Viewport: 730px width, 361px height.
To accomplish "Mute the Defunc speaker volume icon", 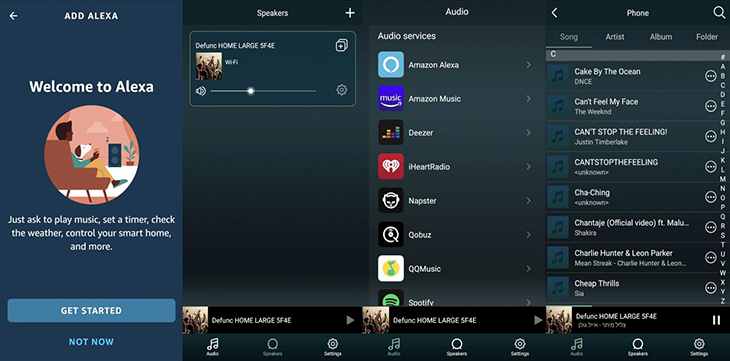I will pos(201,91).
